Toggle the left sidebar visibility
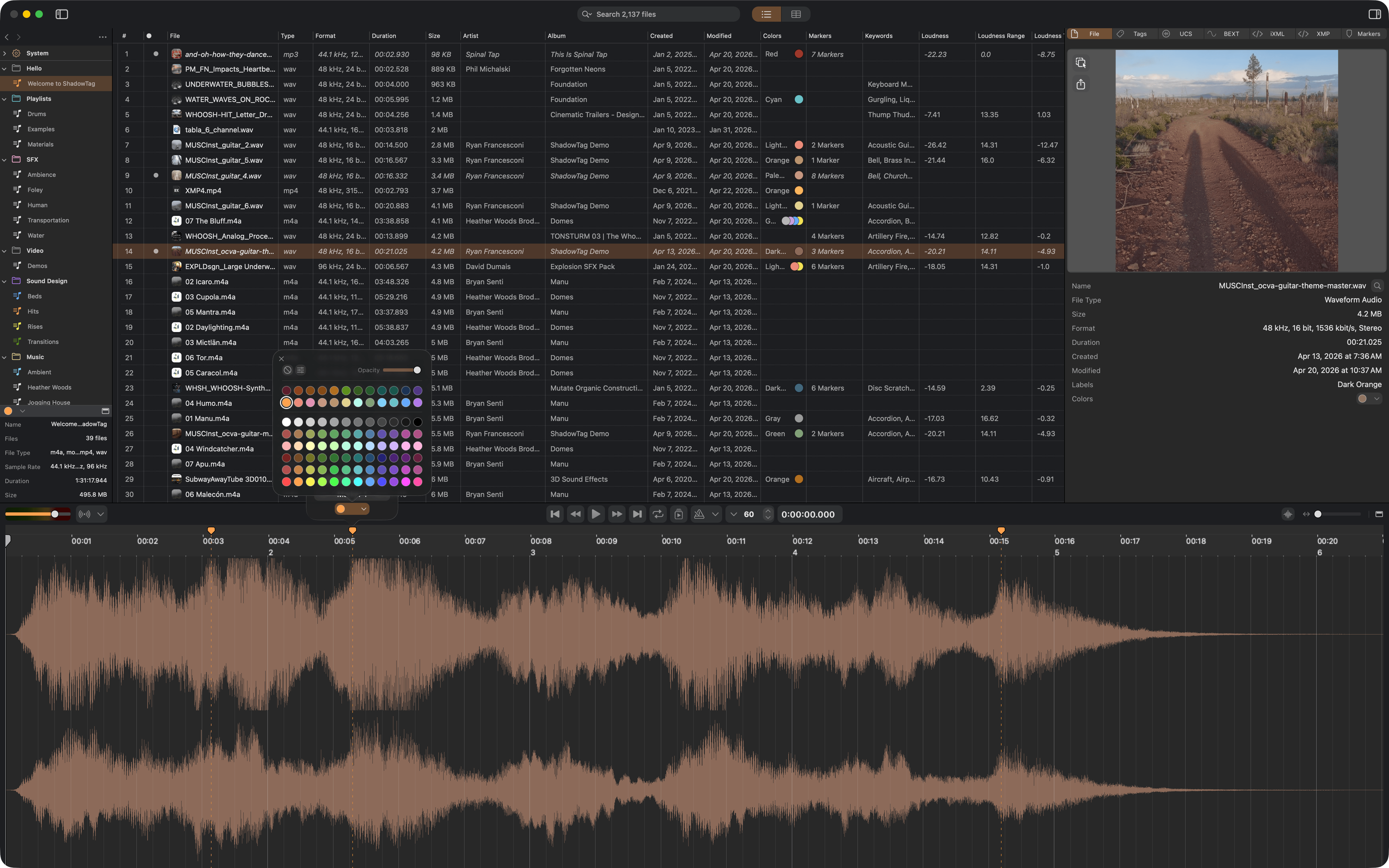The width and height of the screenshot is (1389, 868). pos(62,14)
